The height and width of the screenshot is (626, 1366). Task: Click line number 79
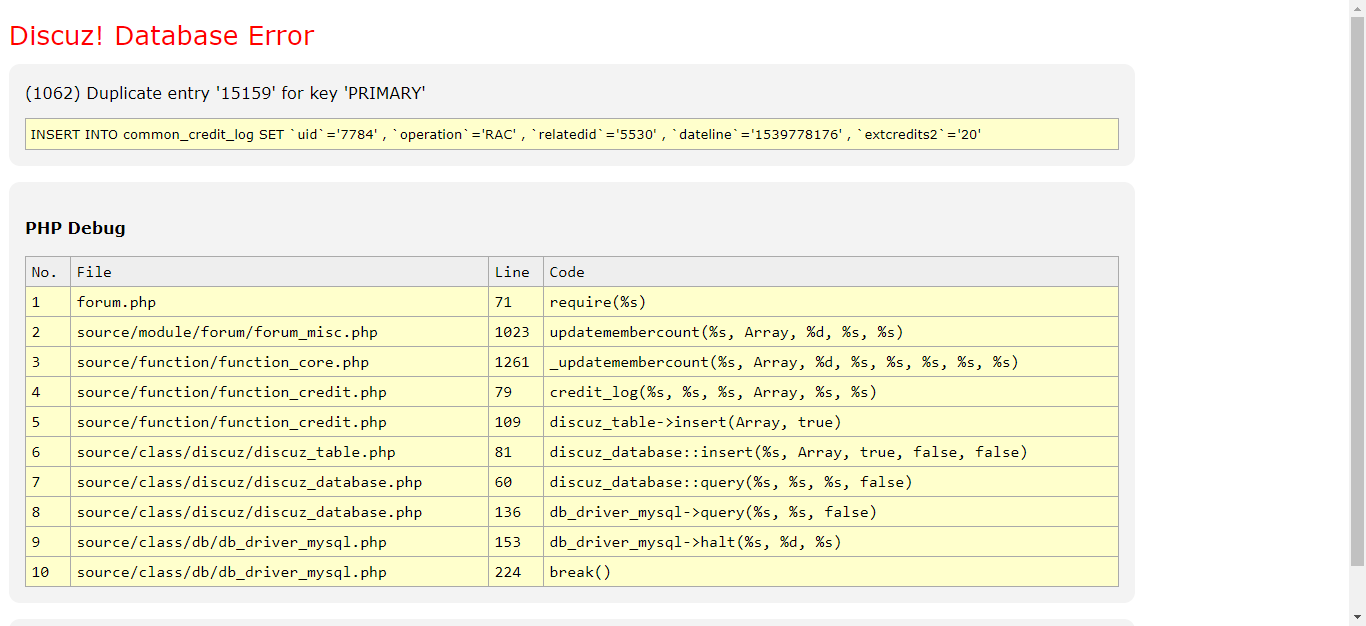(x=503, y=392)
